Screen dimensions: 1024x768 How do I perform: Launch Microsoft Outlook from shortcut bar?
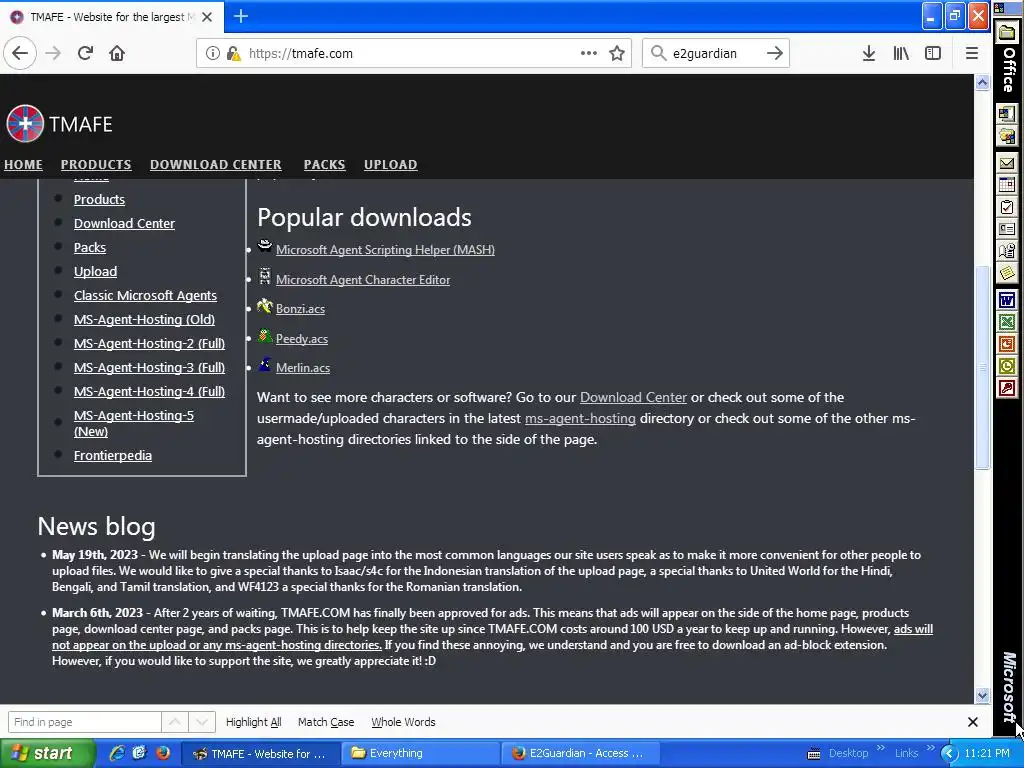click(x=1006, y=366)
